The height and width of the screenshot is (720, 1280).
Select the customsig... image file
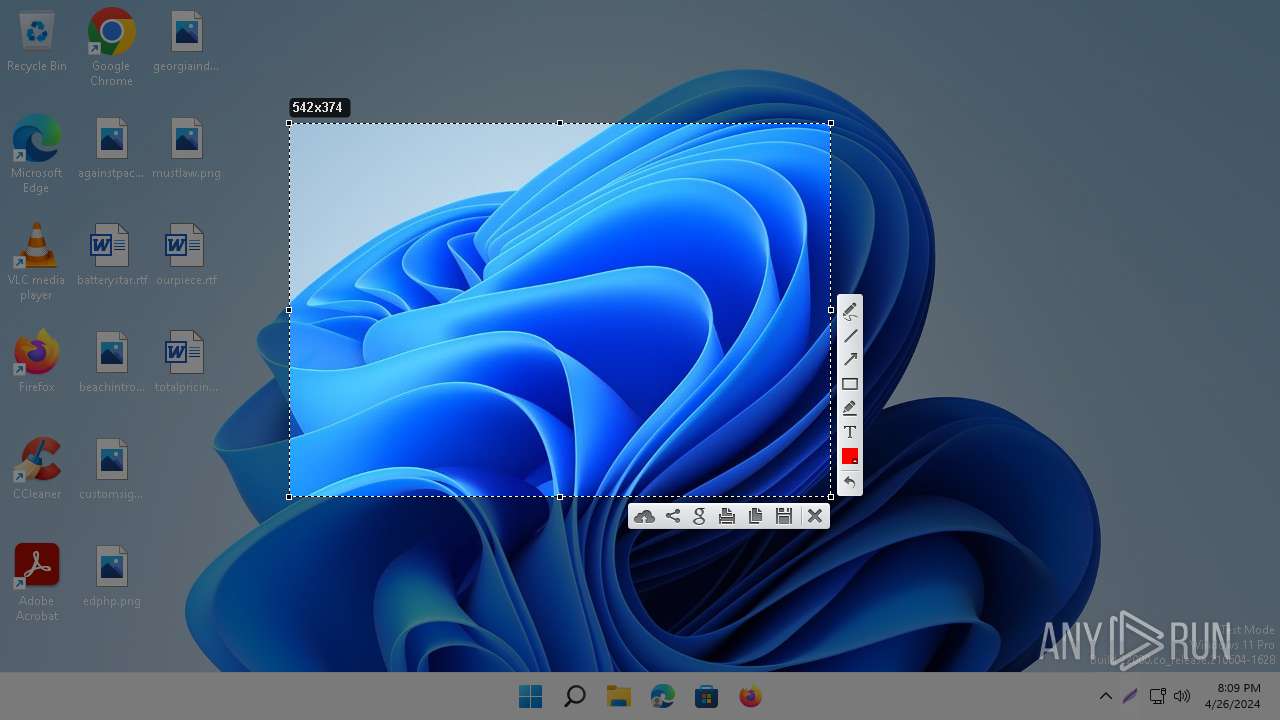[112, 469]
